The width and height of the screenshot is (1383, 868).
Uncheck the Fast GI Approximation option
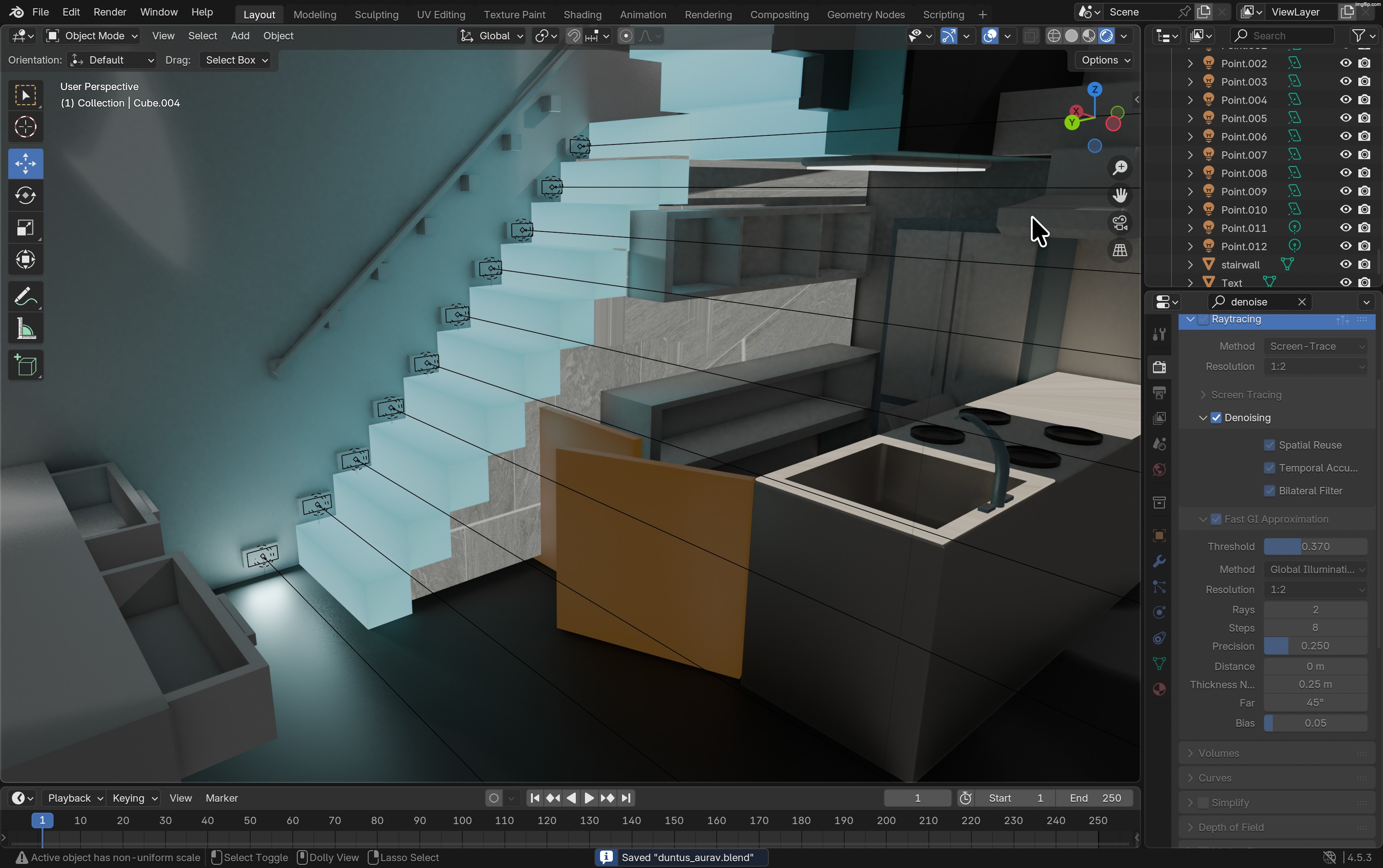(x=1215, y=519)
